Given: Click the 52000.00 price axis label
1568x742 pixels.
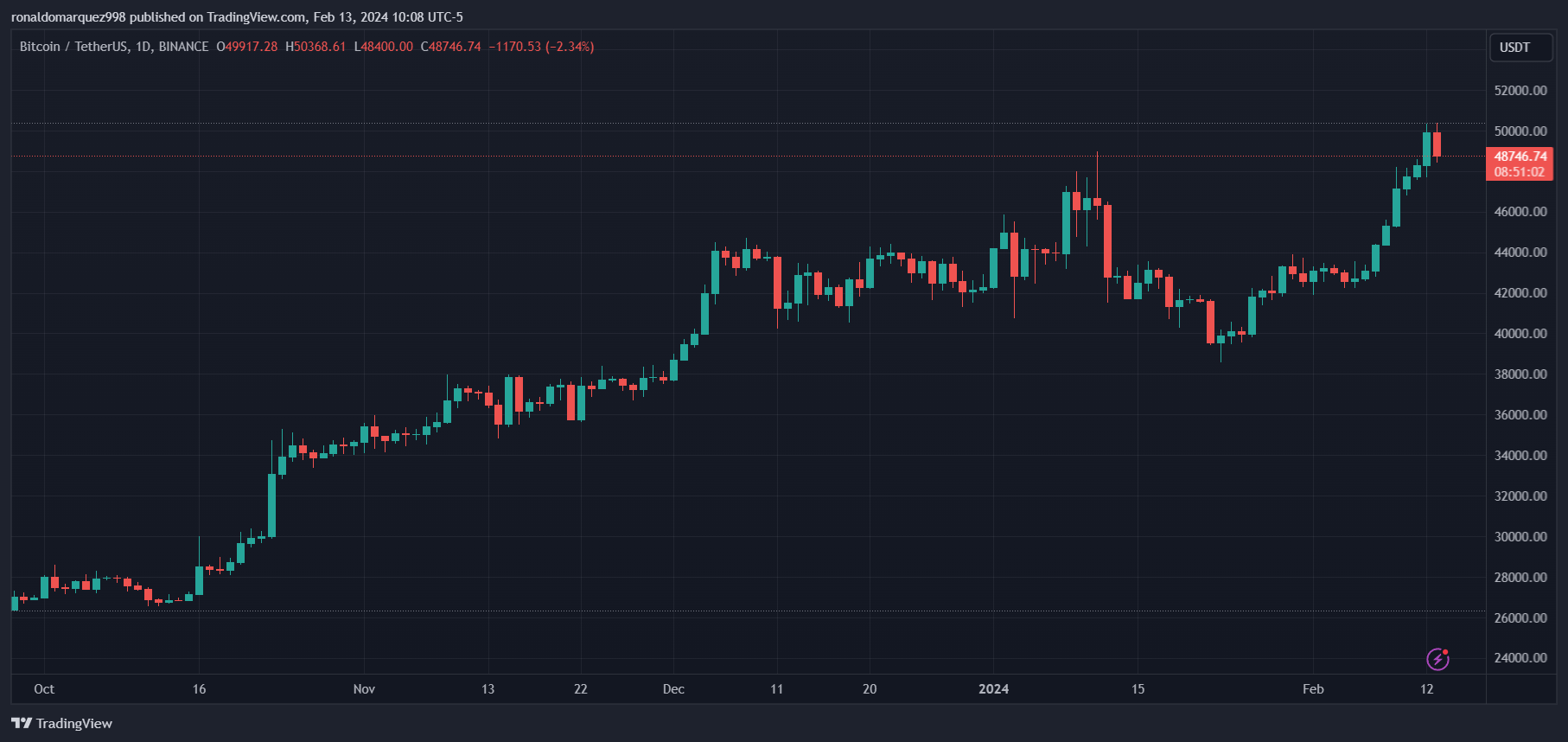Looking at the screenshot, I should (x=1520, y=91).
